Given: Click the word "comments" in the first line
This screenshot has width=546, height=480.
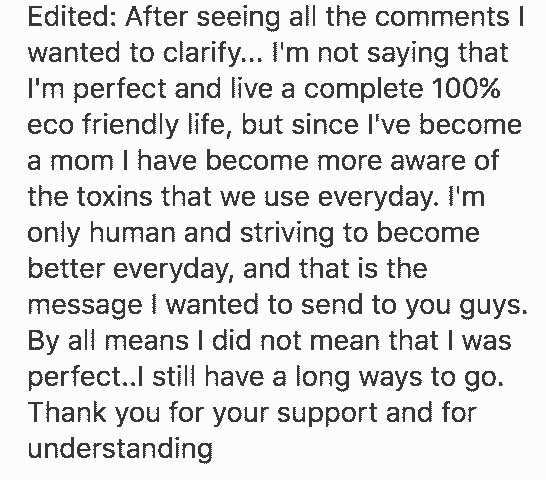Looking at the screenshot, I should [x=442, y=17].
